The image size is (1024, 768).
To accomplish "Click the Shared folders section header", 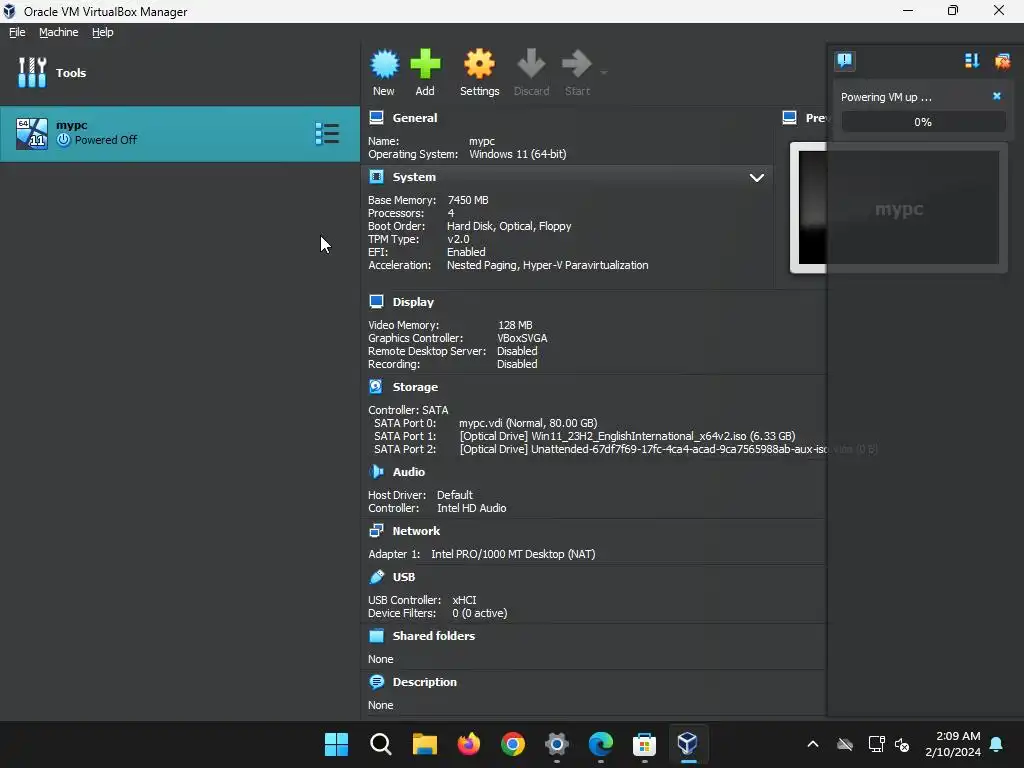I will tap(434, 636).
